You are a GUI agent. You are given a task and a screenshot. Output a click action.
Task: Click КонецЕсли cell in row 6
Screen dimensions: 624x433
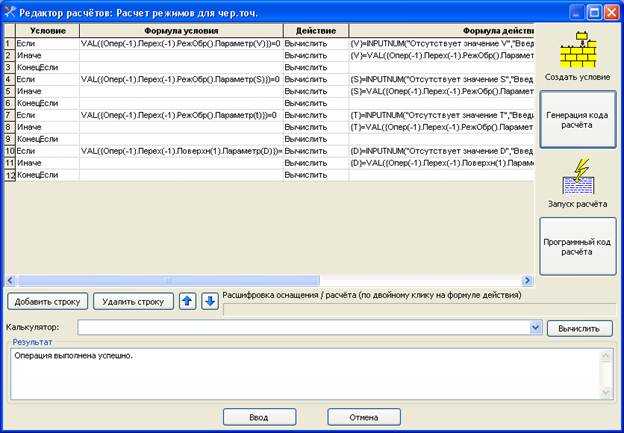click(x=47, y=103)
